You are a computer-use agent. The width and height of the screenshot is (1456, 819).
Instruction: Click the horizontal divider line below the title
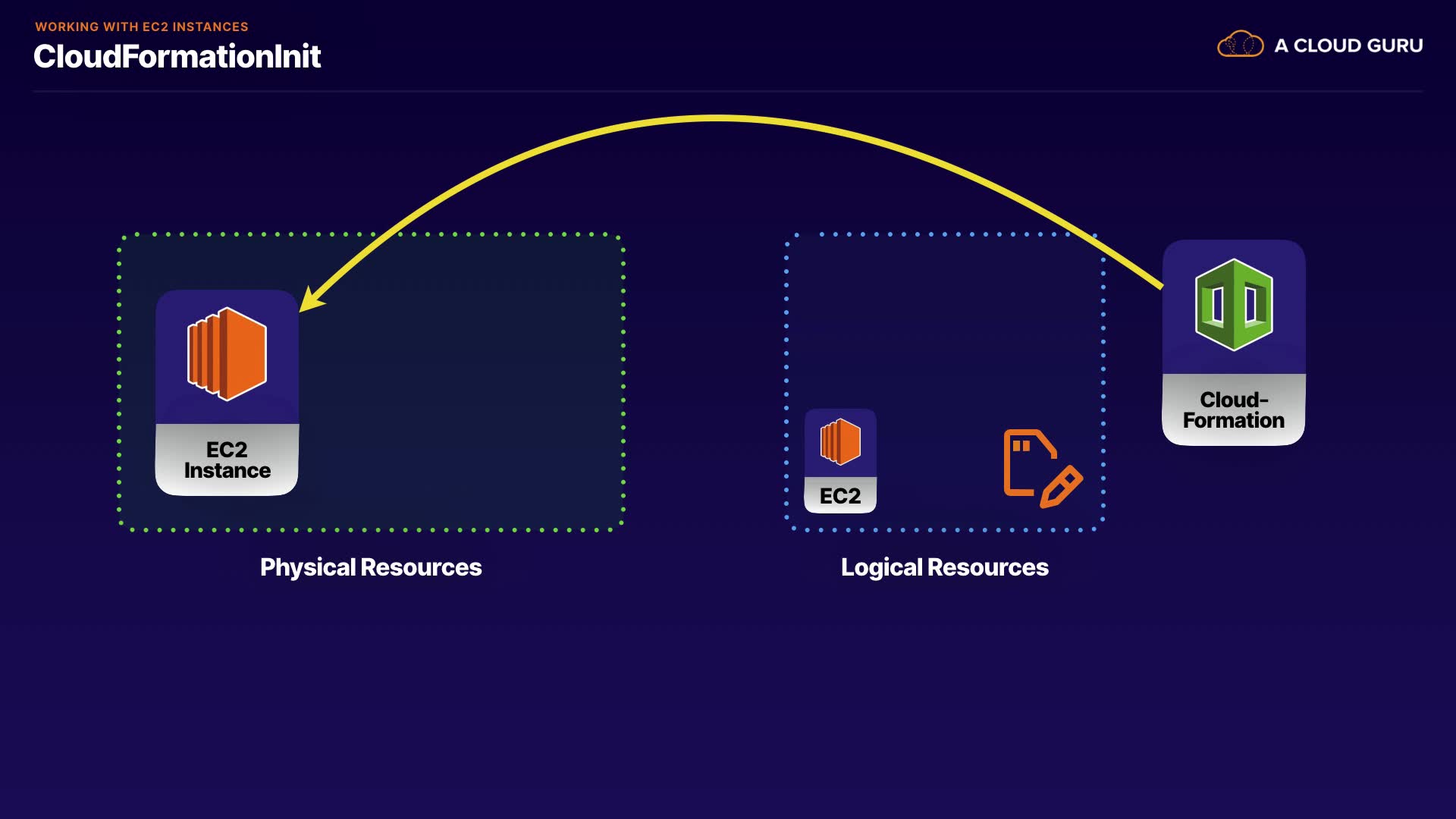[x=728, y=92]
